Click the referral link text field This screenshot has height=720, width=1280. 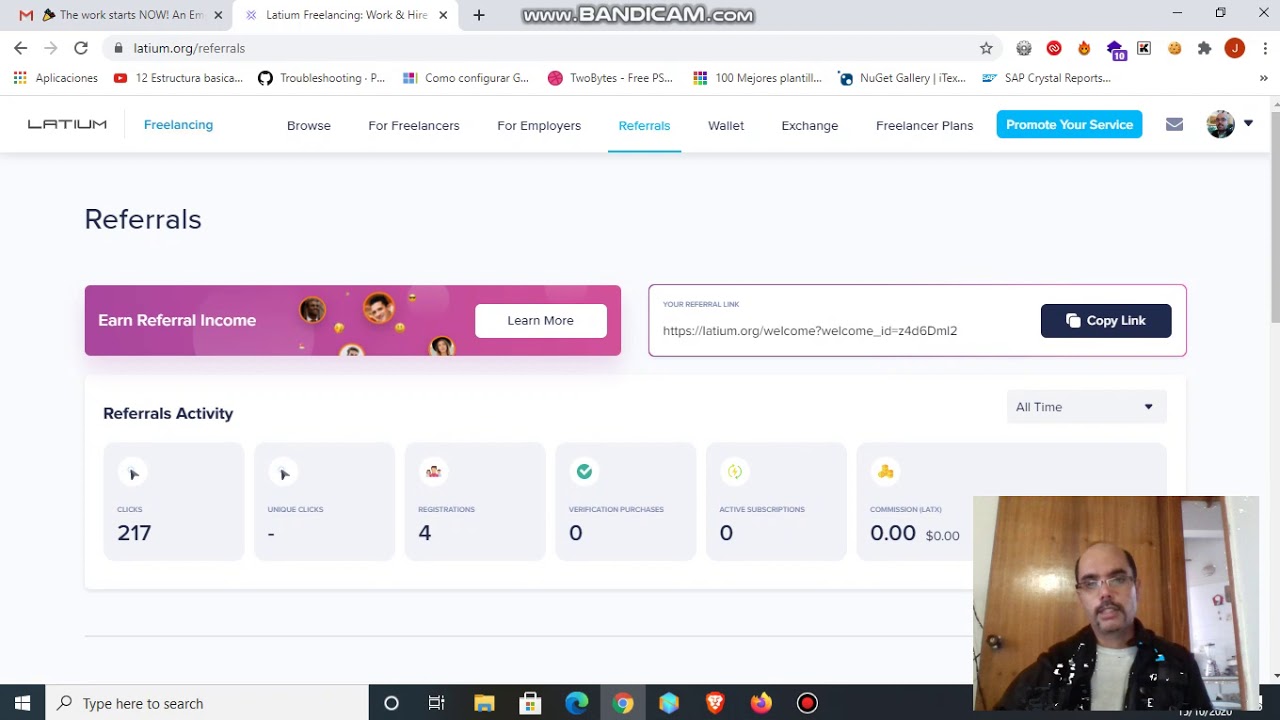(810, 331)
